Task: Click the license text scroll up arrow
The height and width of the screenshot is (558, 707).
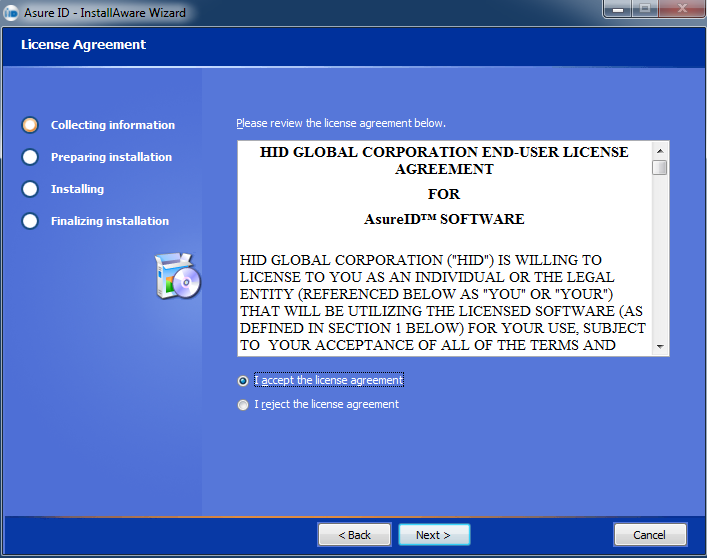Action: 660,151
